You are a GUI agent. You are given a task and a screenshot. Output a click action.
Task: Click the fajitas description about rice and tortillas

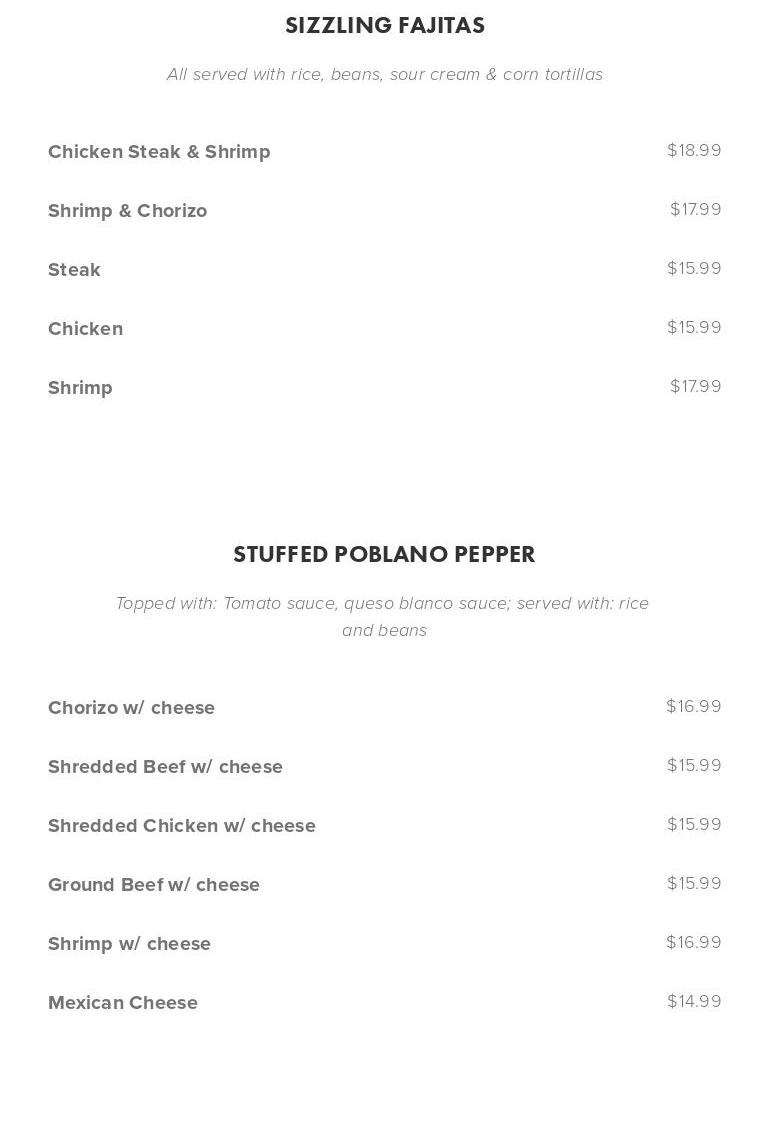[385, 75]
